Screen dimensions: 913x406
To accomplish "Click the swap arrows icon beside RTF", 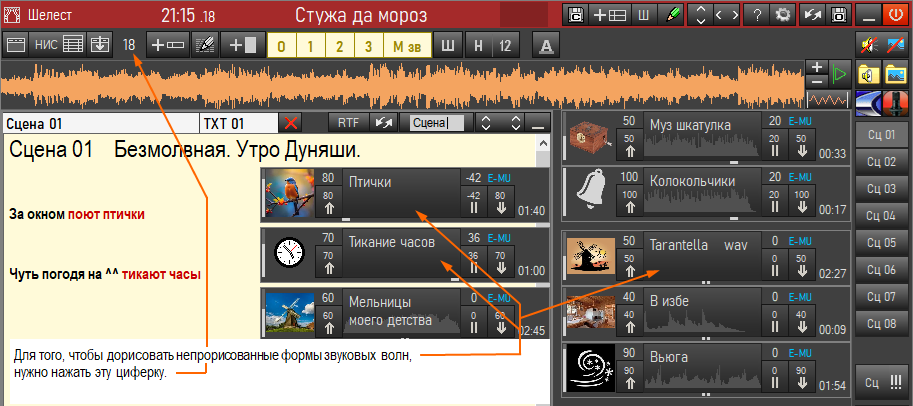I will point(383,123).
